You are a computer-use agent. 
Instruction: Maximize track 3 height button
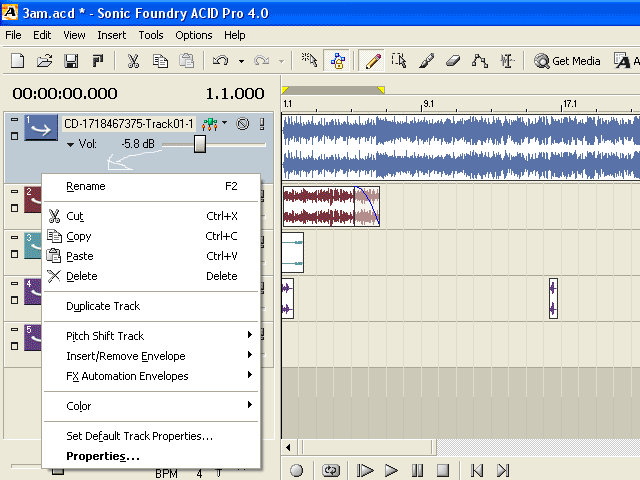click(x=14, y=254)
